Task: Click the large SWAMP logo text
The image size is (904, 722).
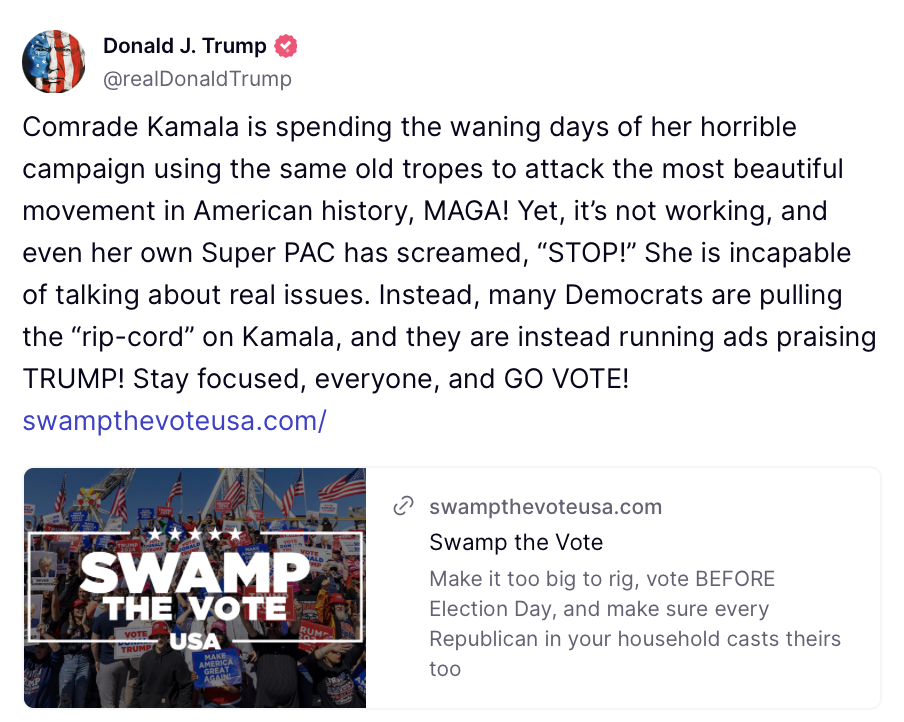Action: pyautogui.click(x=194, y=573)
